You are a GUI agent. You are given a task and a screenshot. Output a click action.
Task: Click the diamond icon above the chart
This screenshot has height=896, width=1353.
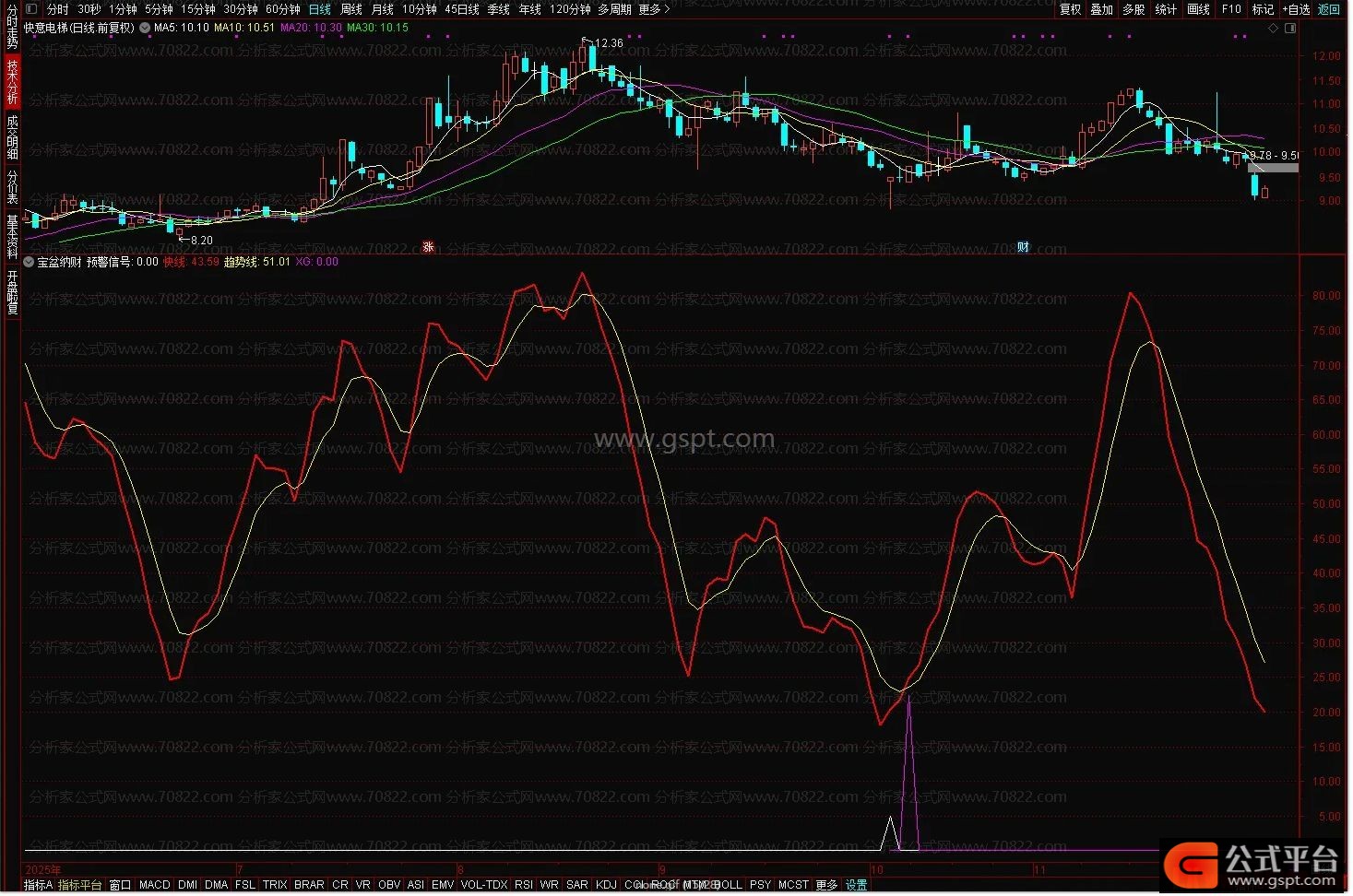1273,29
